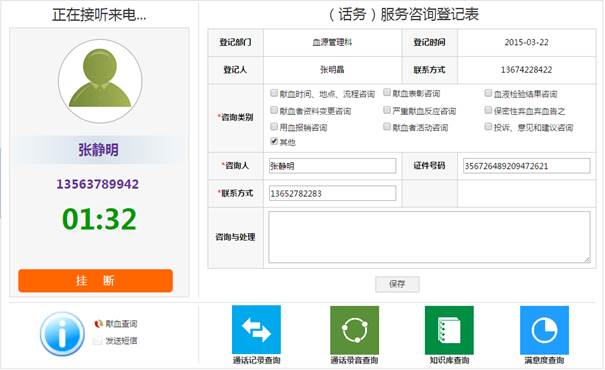The height and width of the screenshot is (370, 605).
Task: Focus the 咨询人 field containing 张静明
Action: (x=332, y=166)
